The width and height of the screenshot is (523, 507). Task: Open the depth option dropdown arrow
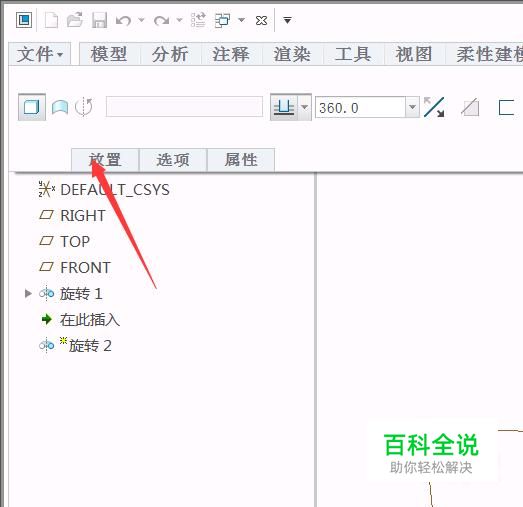[305, 107]
